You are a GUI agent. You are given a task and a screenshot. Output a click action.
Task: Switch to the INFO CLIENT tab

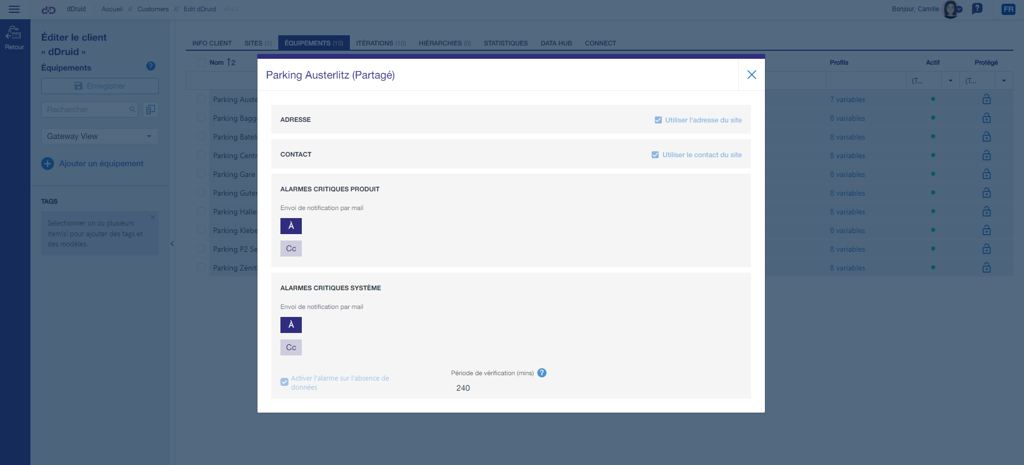pos(212,43)
